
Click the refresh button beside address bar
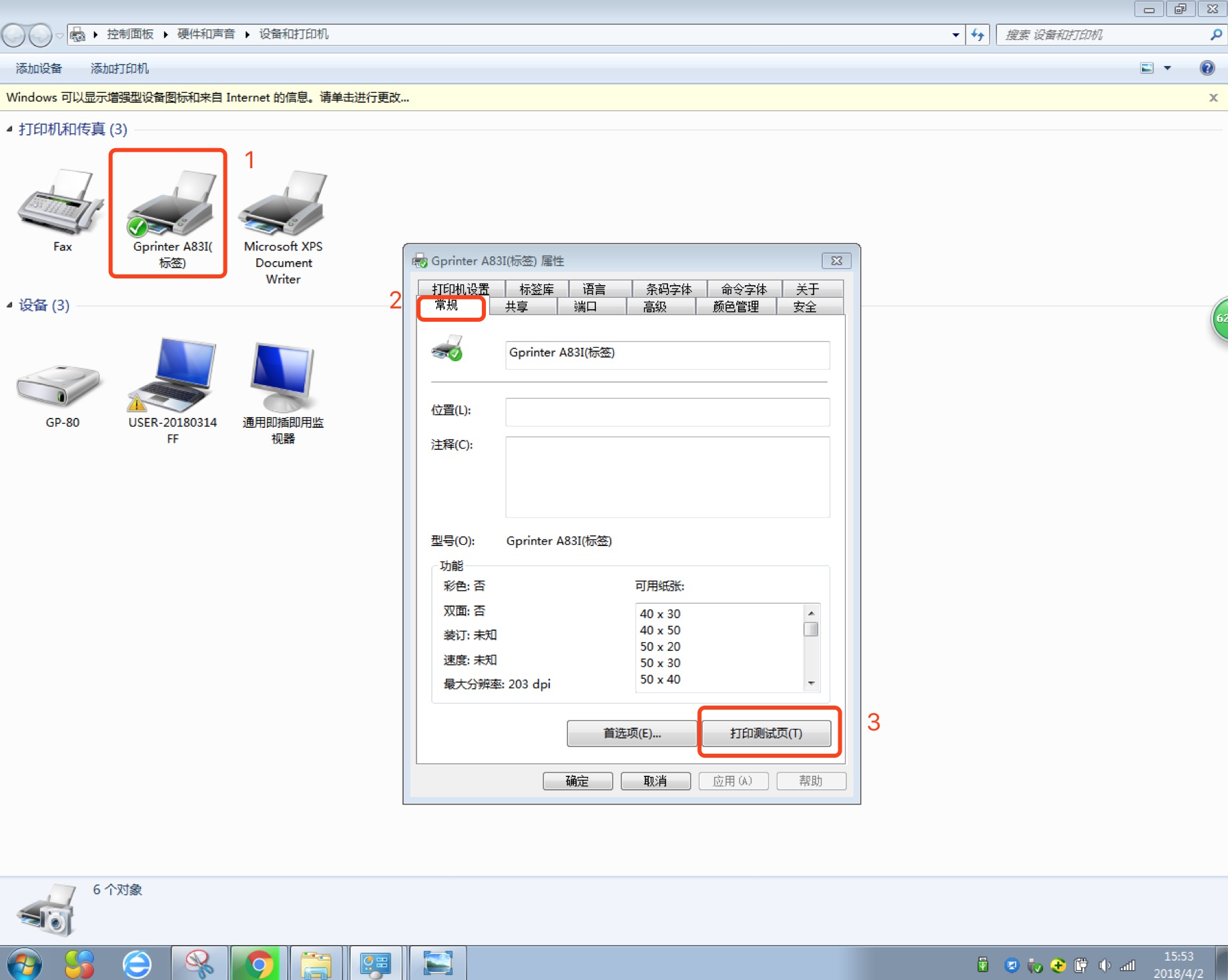click(978, 35)
